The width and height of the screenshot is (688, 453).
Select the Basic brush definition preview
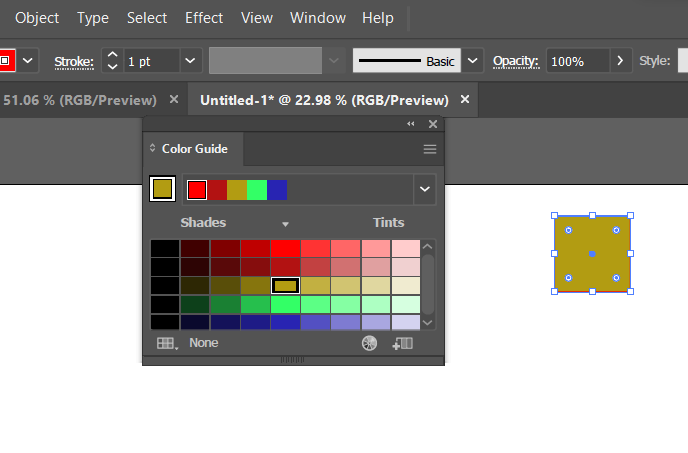407,61
